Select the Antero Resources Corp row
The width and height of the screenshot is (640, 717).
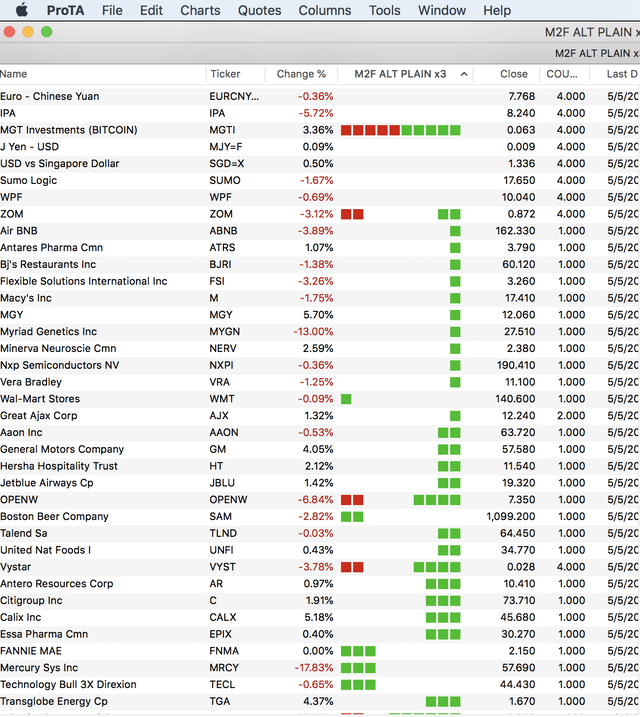[x=320, y=584]
